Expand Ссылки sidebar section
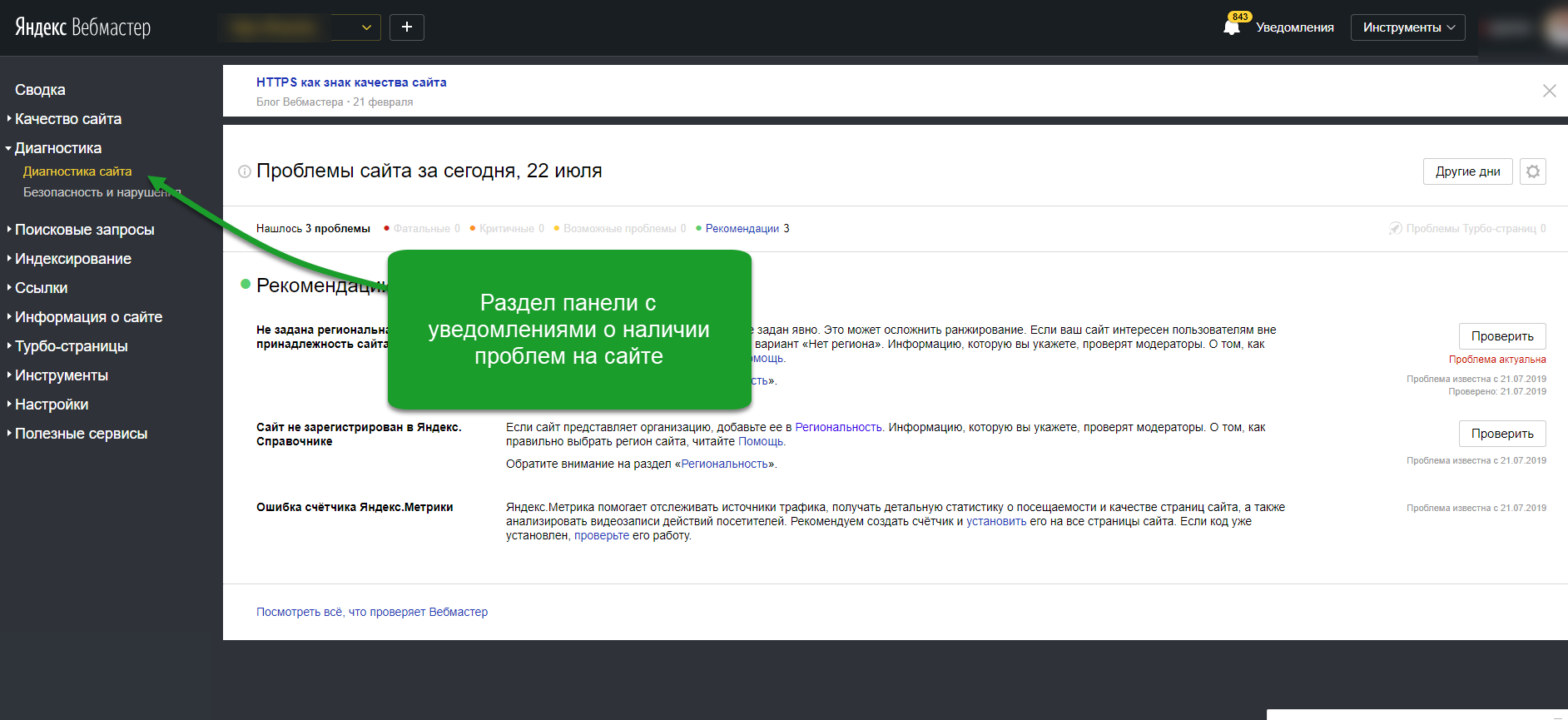Image resolution: width=1568 pixels, height=720 pixels. [37, 288]
